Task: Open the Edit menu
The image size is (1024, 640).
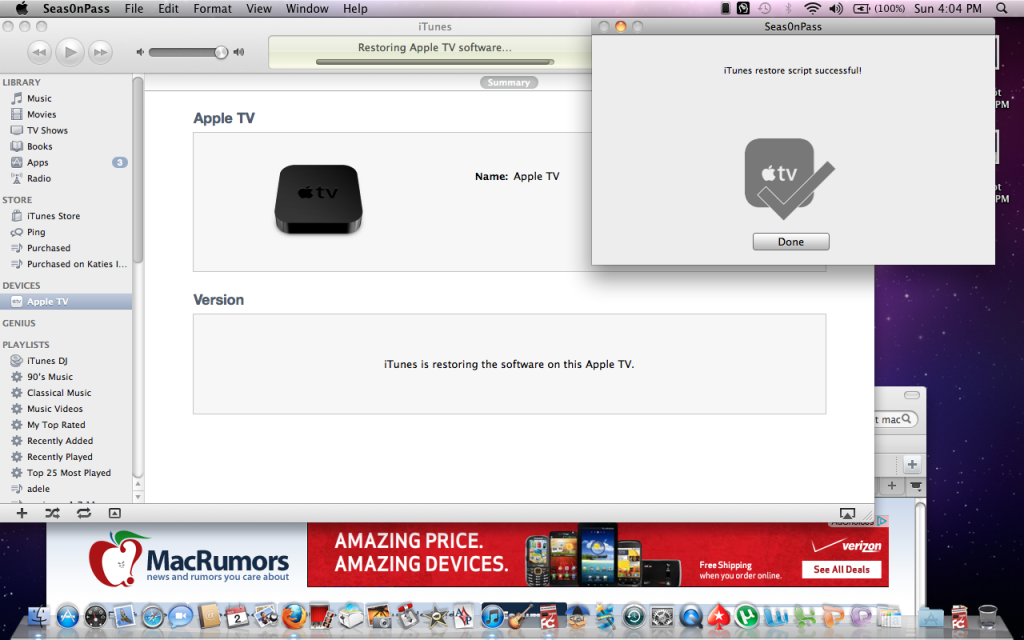Action: [168, 8]
